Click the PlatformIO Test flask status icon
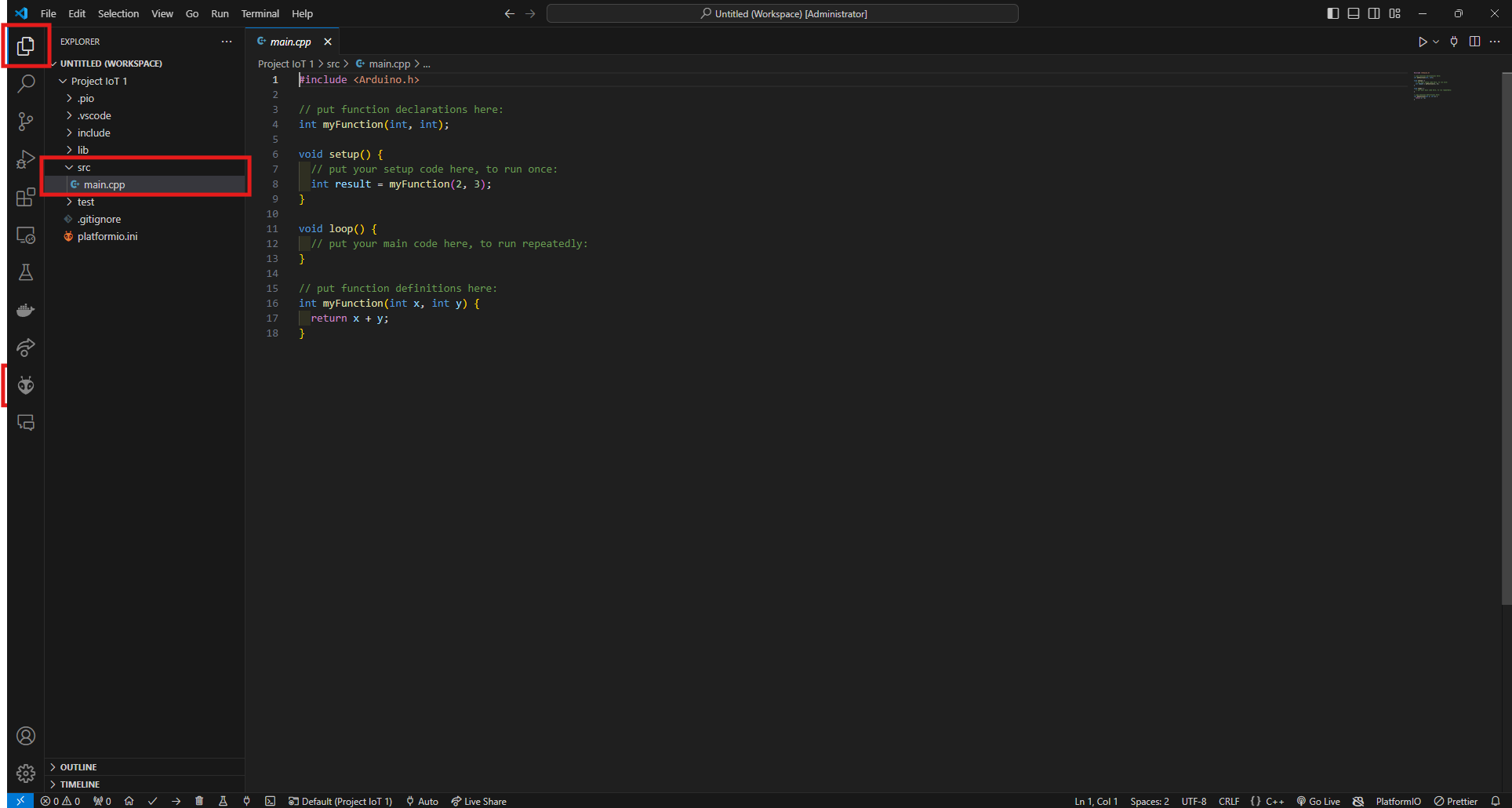 pyautogui.click(x=223, y=801)
